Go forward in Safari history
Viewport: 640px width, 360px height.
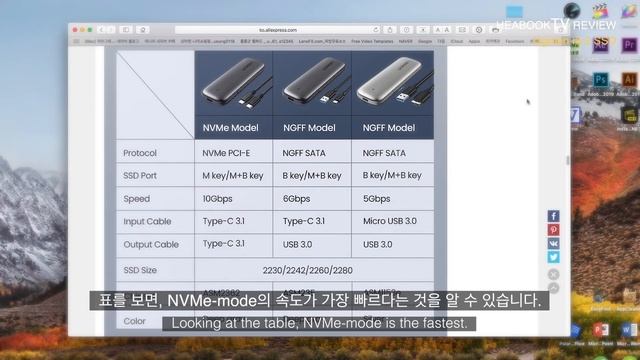[x=111, y=30]
